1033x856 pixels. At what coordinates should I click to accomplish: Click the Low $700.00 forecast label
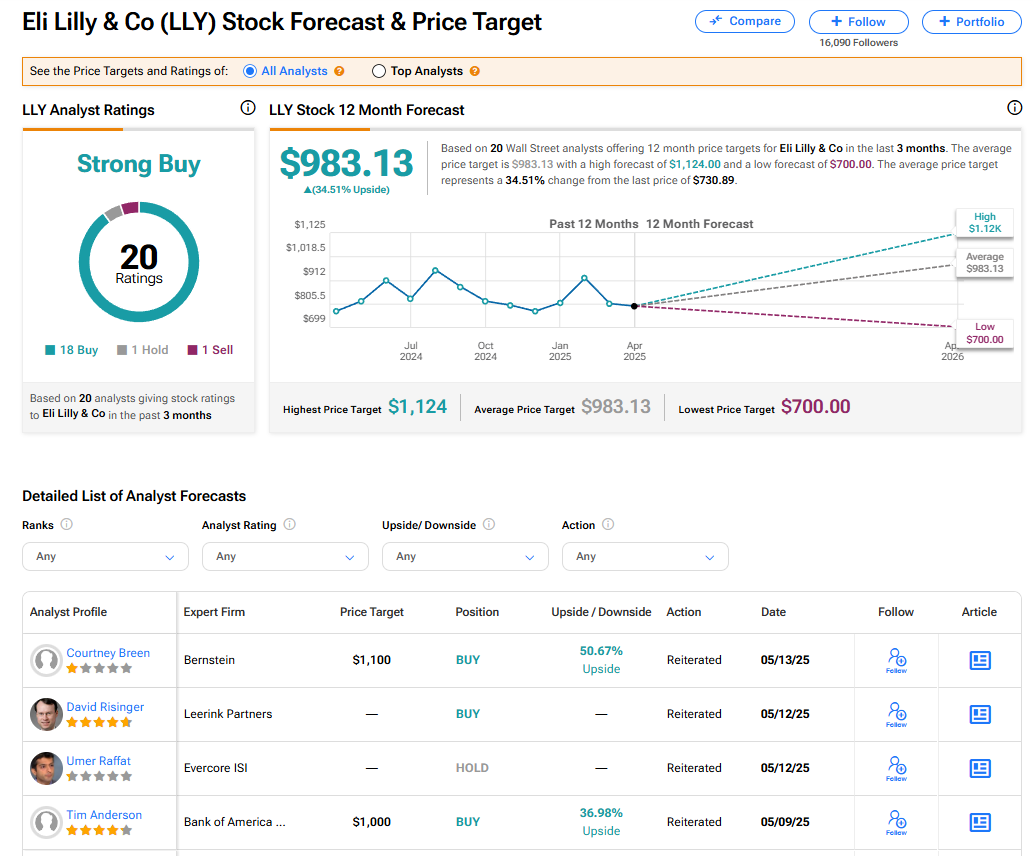(984, 333)
